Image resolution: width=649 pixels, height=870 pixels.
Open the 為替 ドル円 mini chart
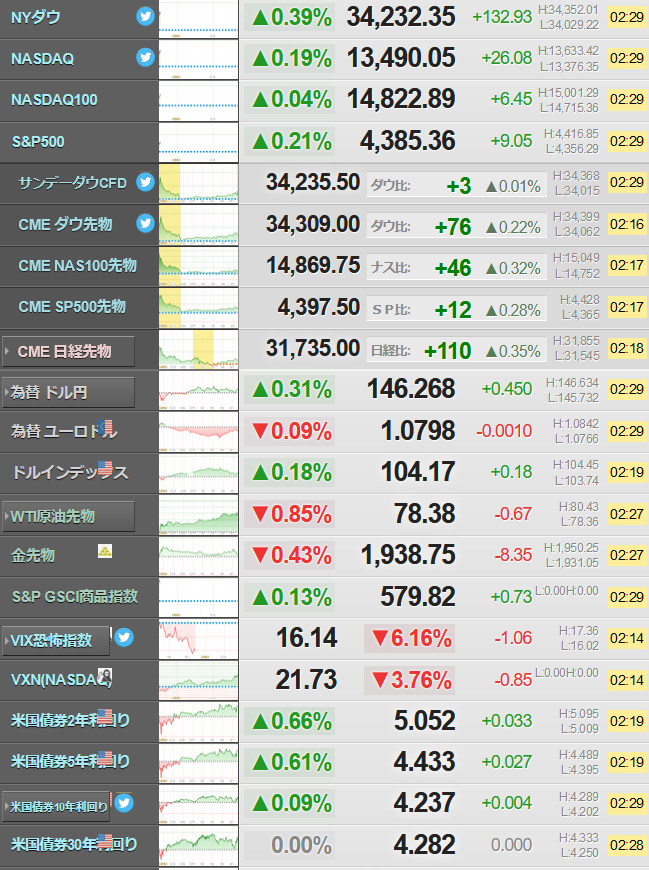click(x=199, y=391)
